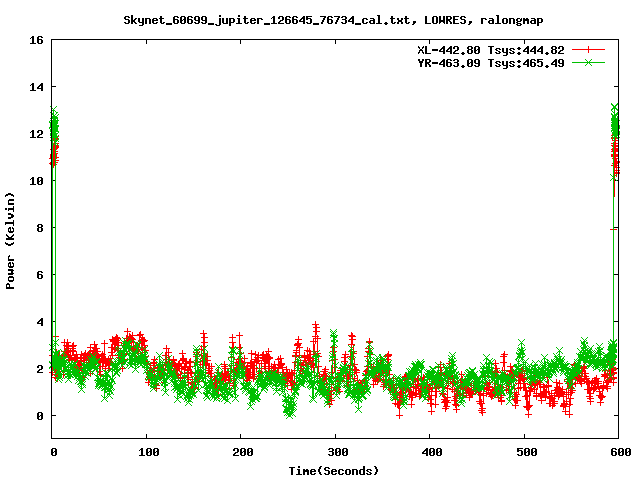Screen dimensions: 640x480
Task: Select the YR-463.09 Tsys:465.49 legend label
Action: [491, 63]
